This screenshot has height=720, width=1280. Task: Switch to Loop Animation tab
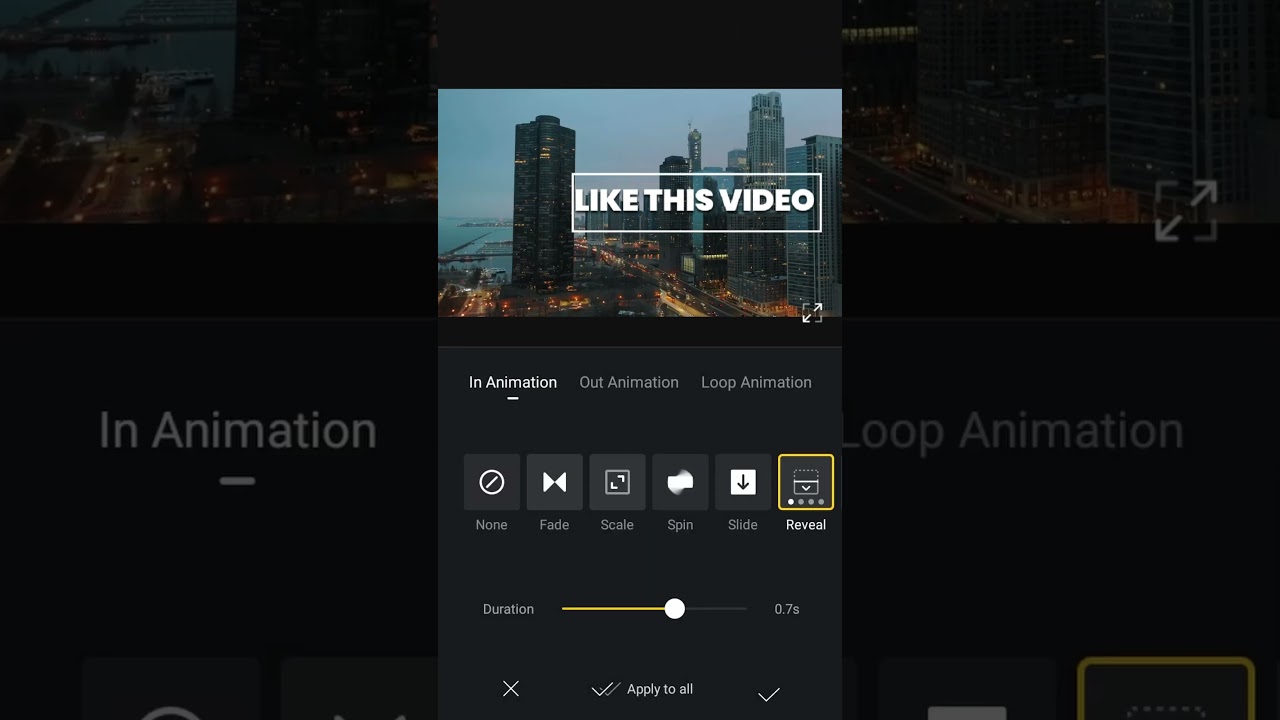(x=756, y=382)
